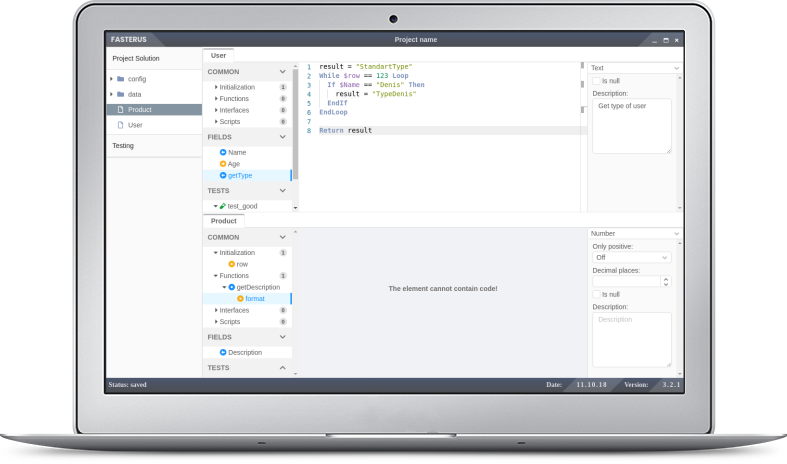Click the orange Age field icon

(223, 164)
